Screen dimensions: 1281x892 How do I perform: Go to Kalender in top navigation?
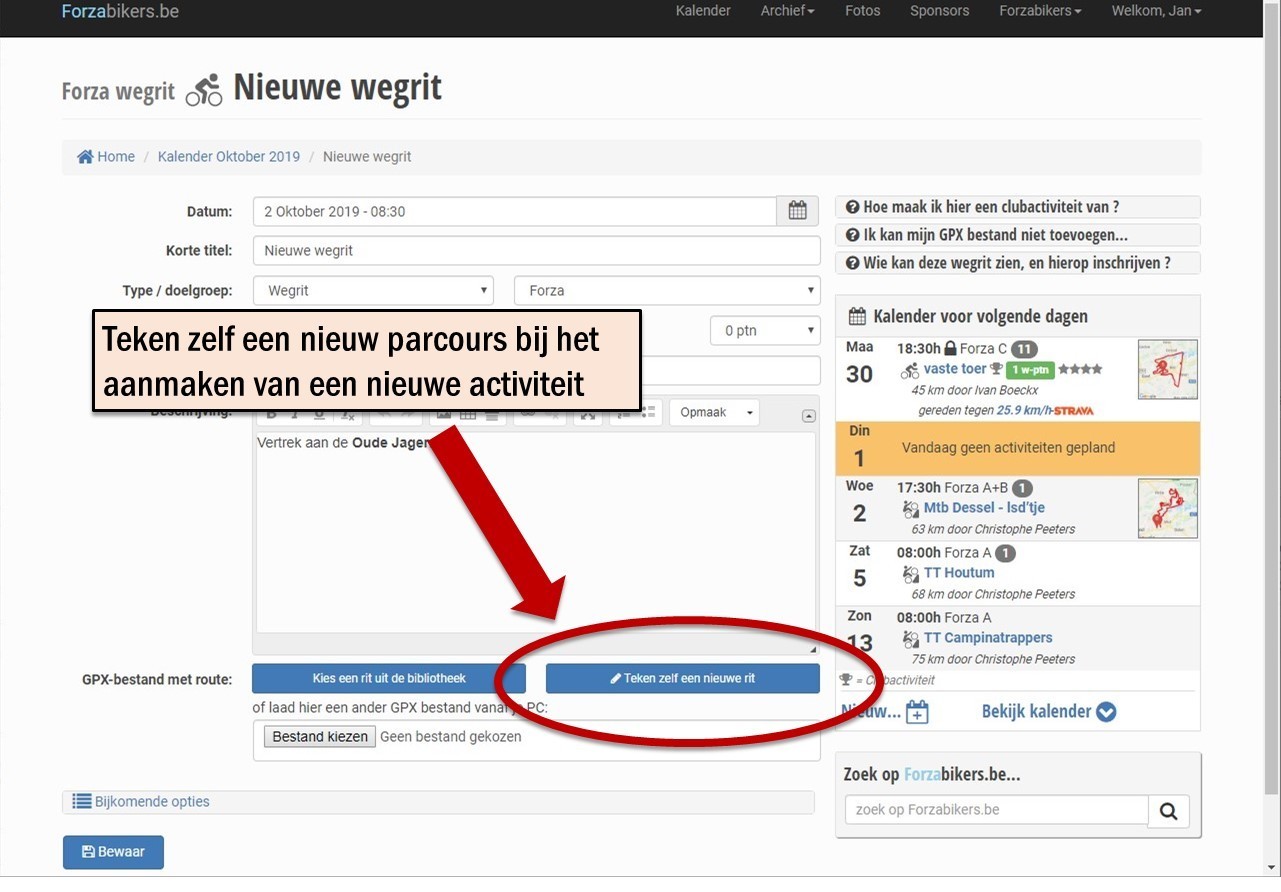(x=703, y=11)
